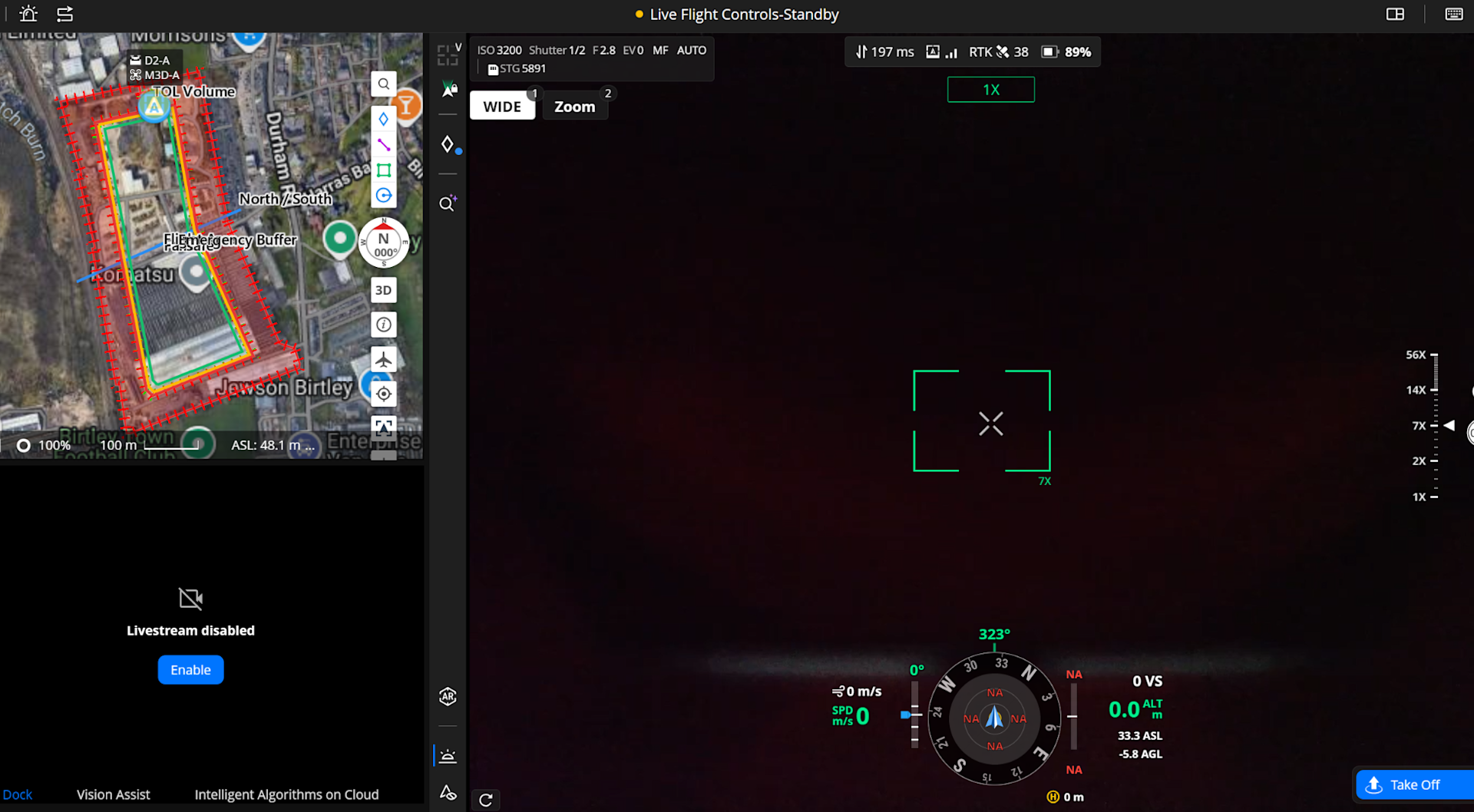
Task: Recenter the map with the locate target icon
Action: tap(384, 394)
